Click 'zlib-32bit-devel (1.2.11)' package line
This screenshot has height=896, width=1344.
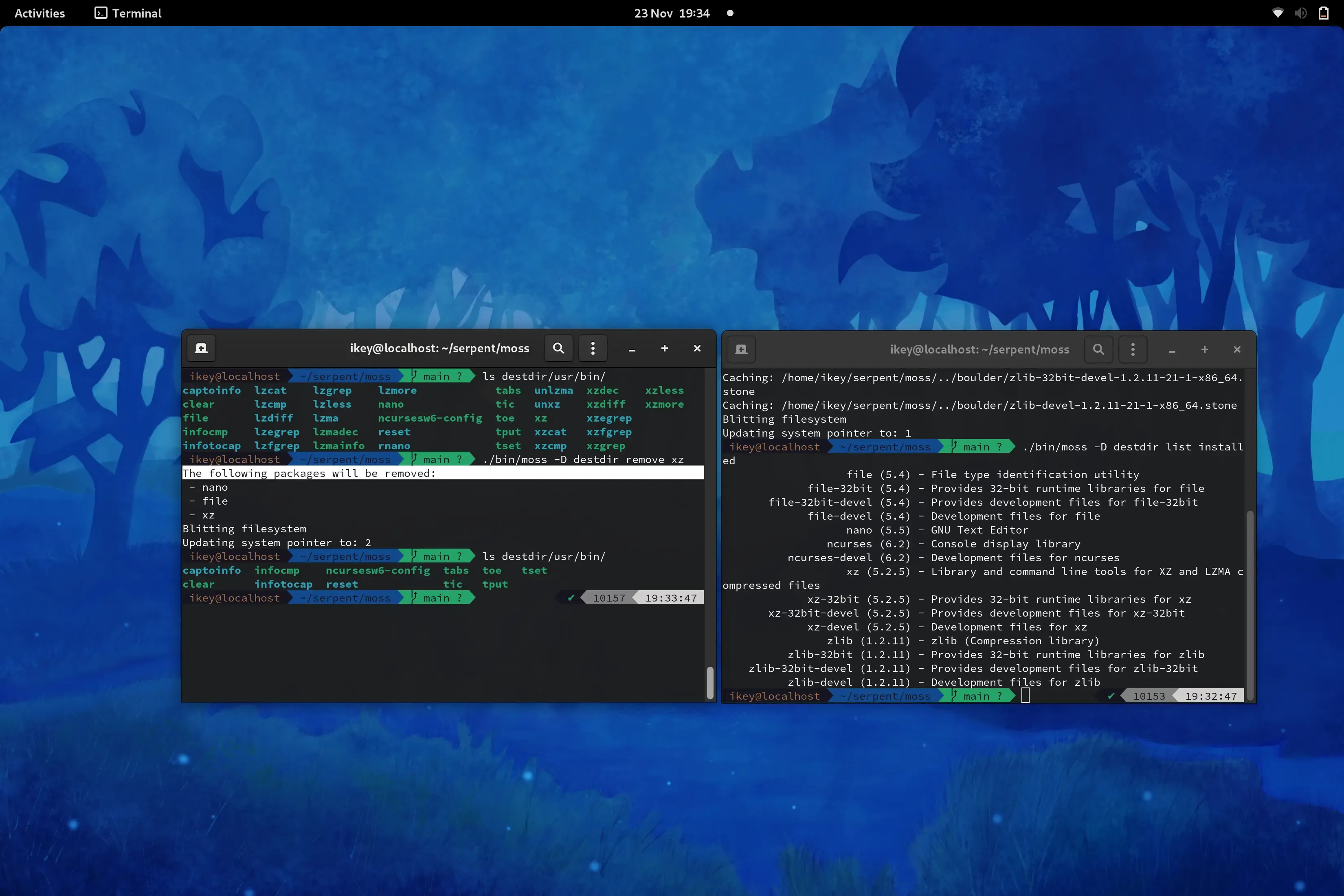click(x=973, y=669)
